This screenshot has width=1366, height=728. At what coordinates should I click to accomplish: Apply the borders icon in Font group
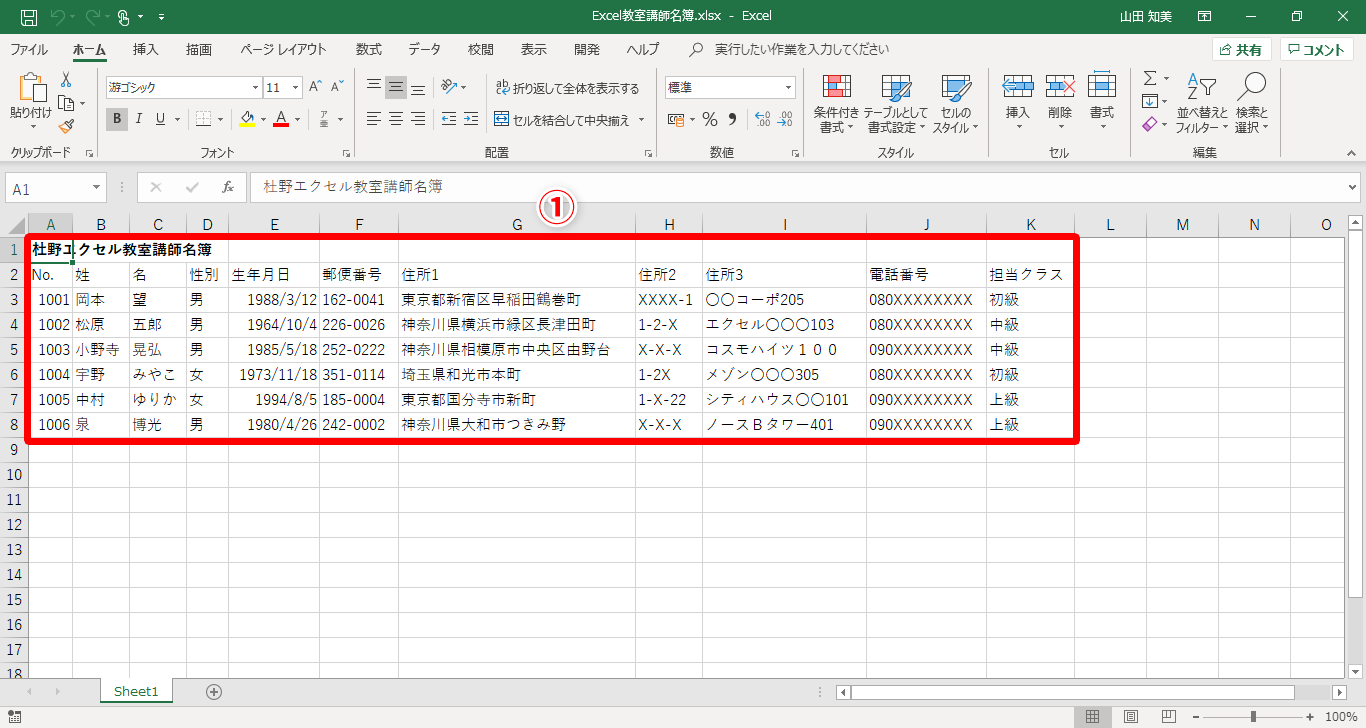pos(203,119)
